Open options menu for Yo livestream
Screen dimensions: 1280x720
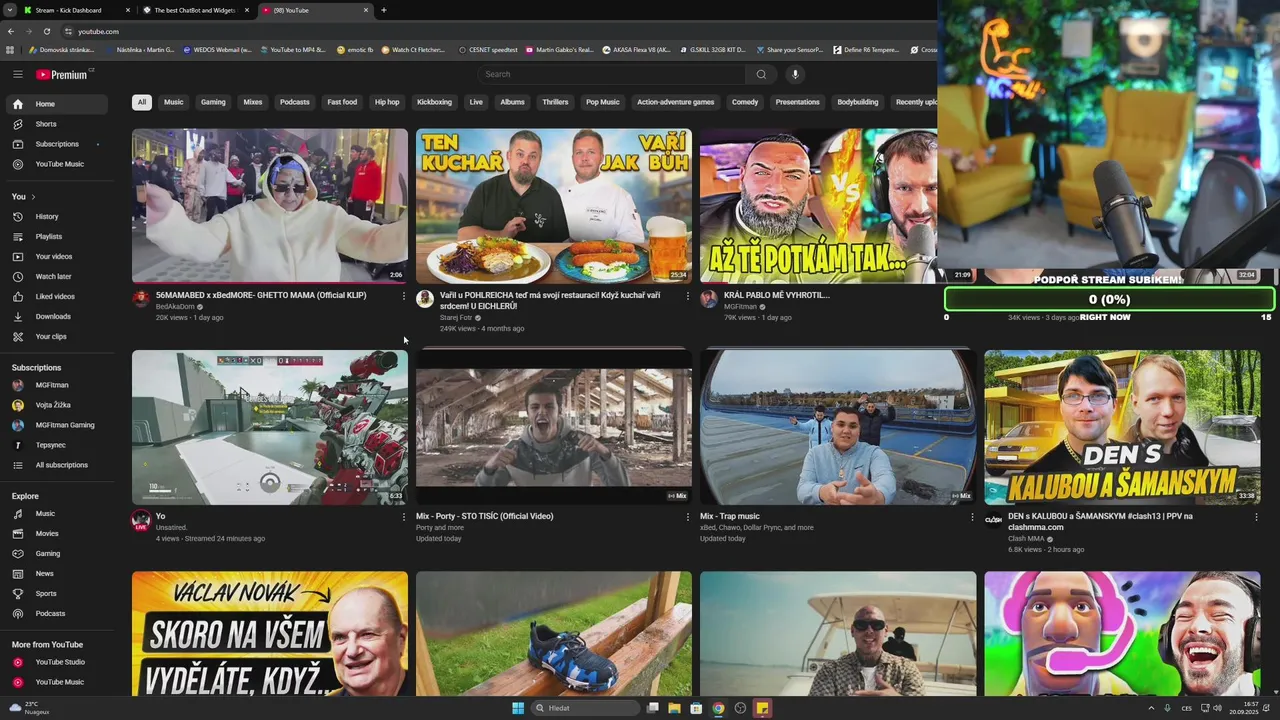click(404, 517)
